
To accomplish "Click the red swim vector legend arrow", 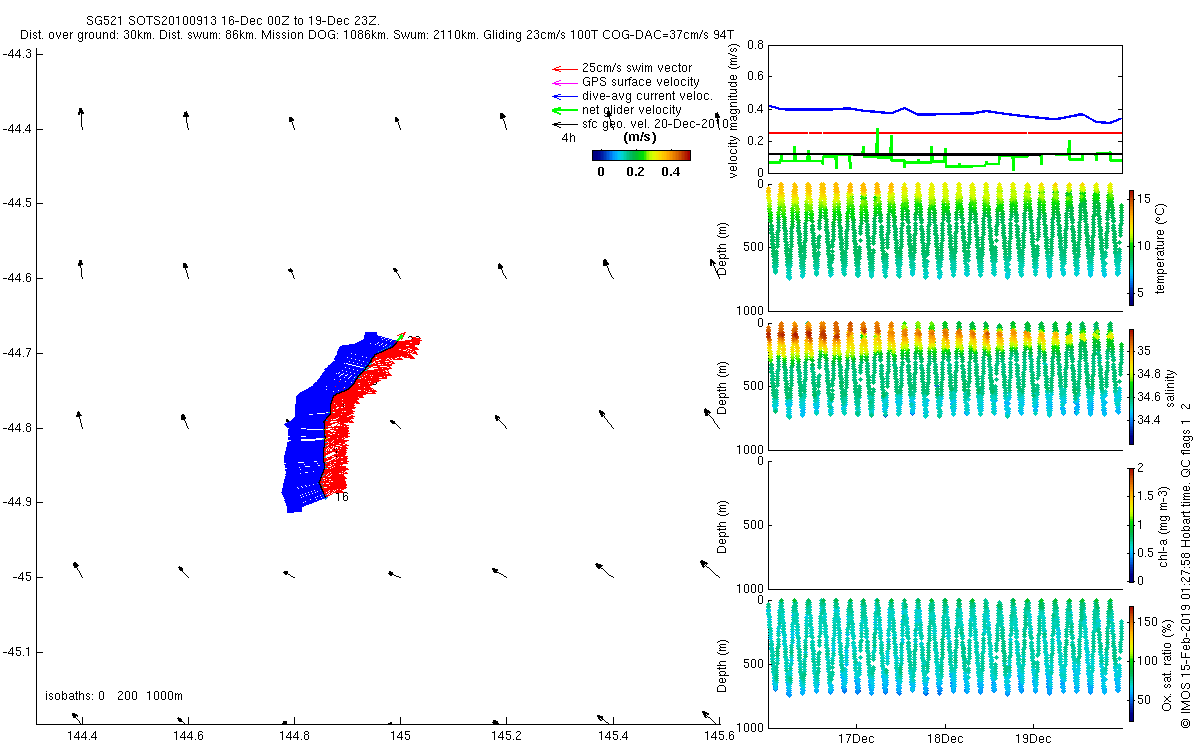I will [x=563, y=68].
